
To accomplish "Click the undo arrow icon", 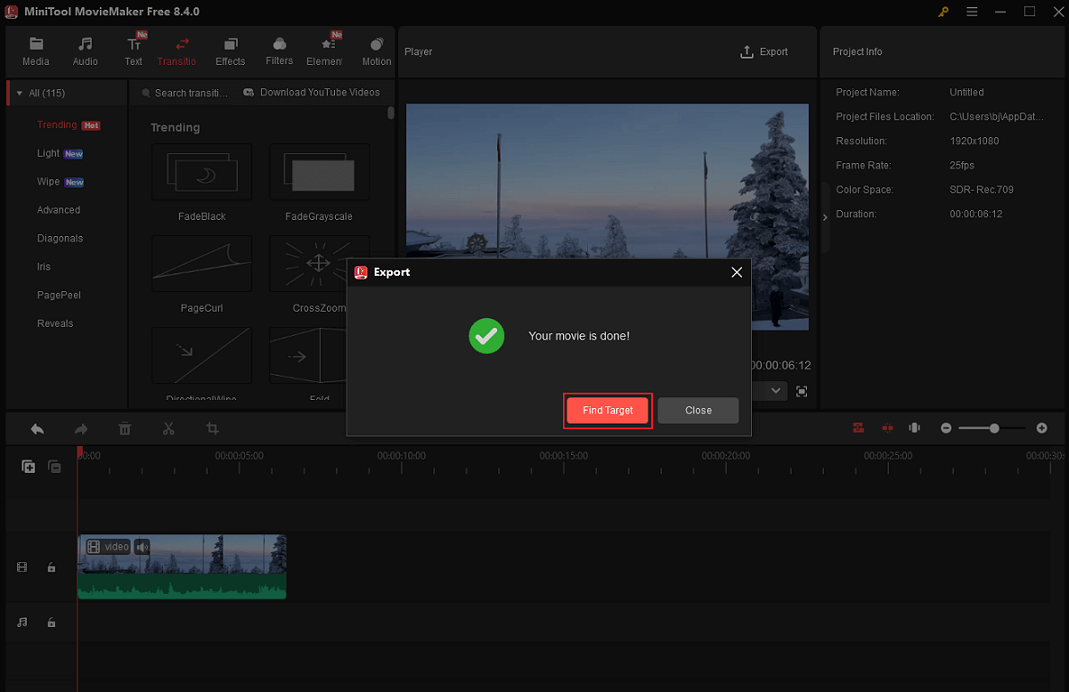I will point(37,428).
